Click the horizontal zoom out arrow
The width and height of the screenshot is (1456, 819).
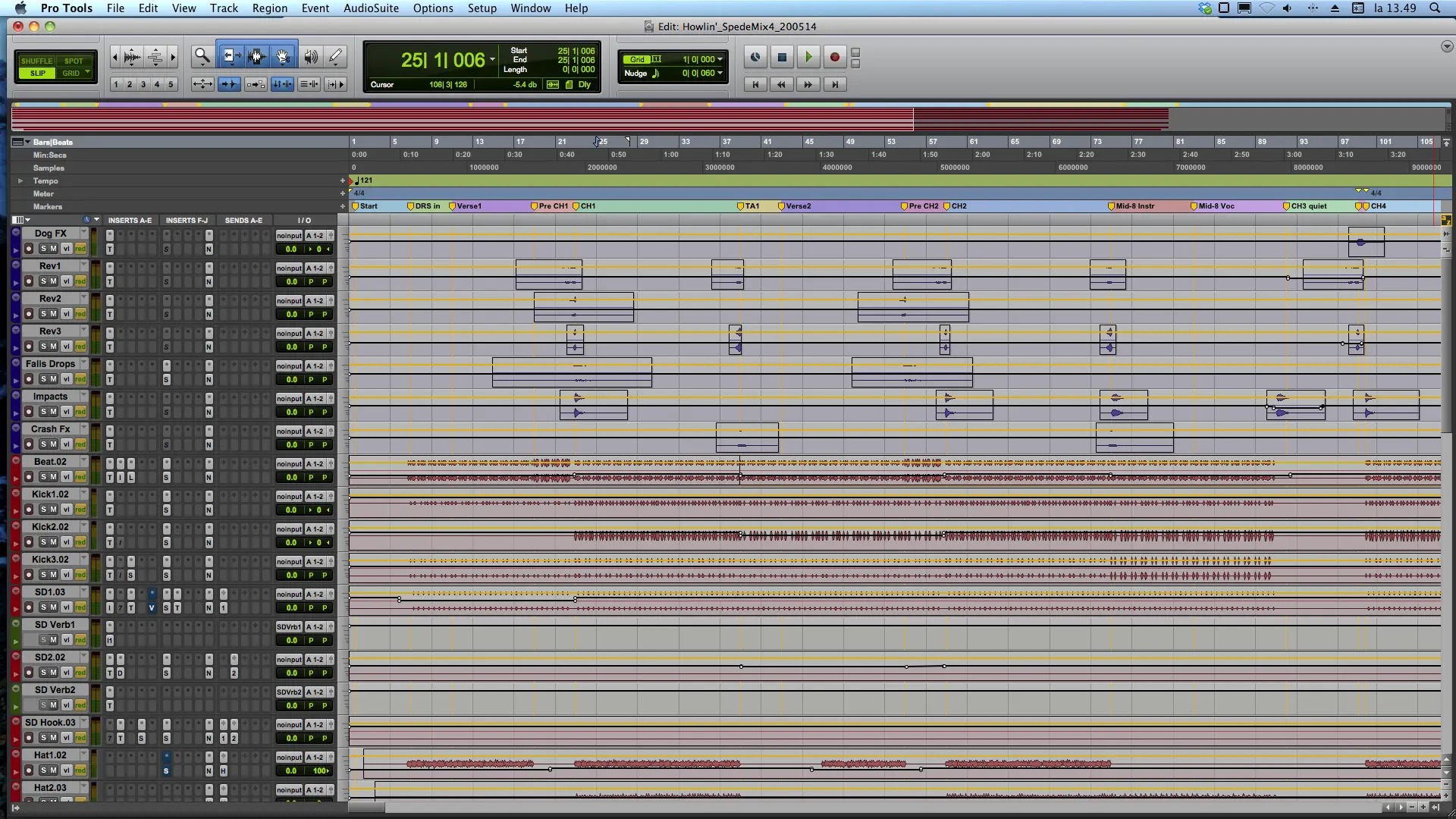click(x=115, y=57)
